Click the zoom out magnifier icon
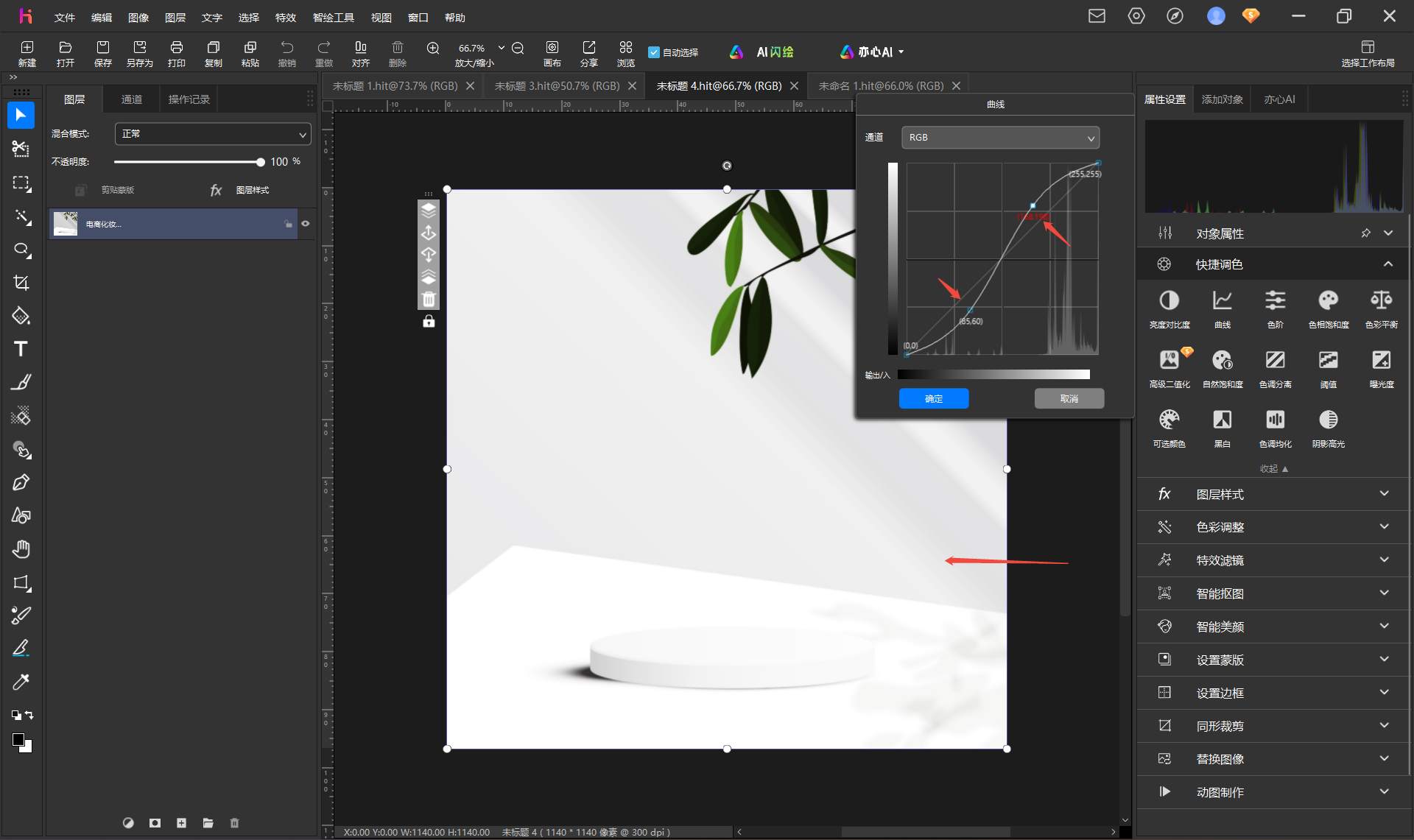 tap(518, 48)
